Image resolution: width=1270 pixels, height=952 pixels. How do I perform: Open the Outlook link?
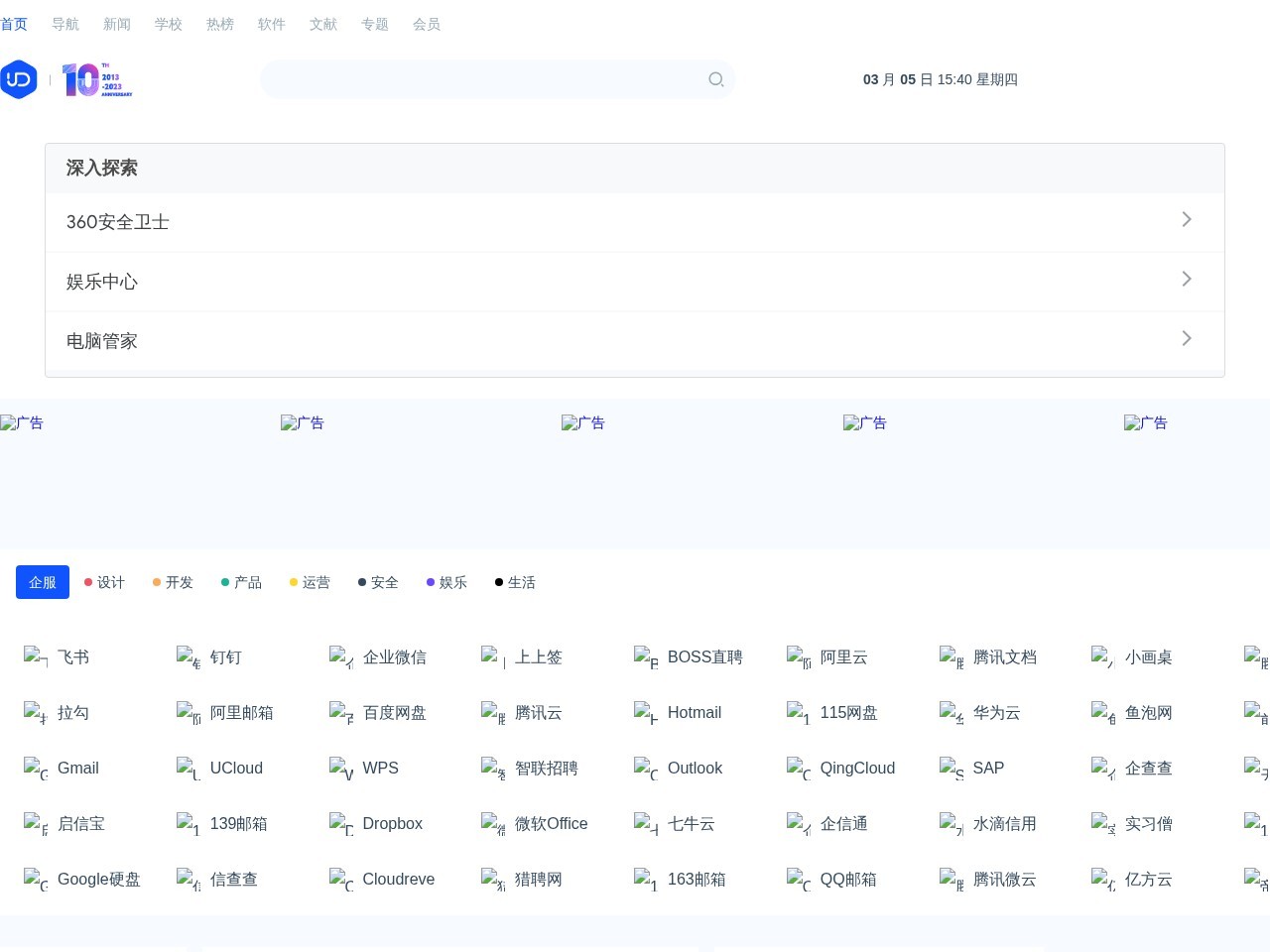click(x=695, y=769)
